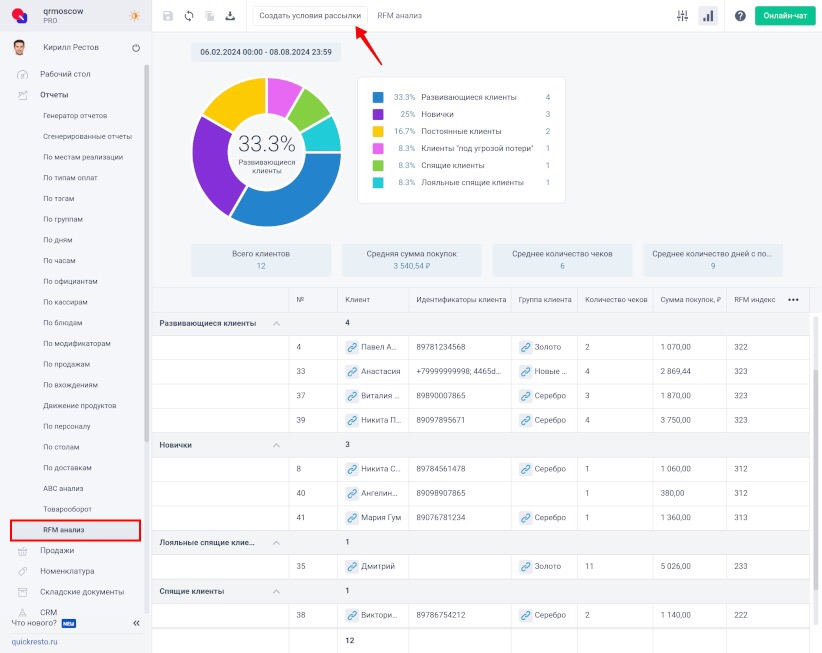
Task: Open client link icon for Дмитрий
Action: (x=352, y=566)
